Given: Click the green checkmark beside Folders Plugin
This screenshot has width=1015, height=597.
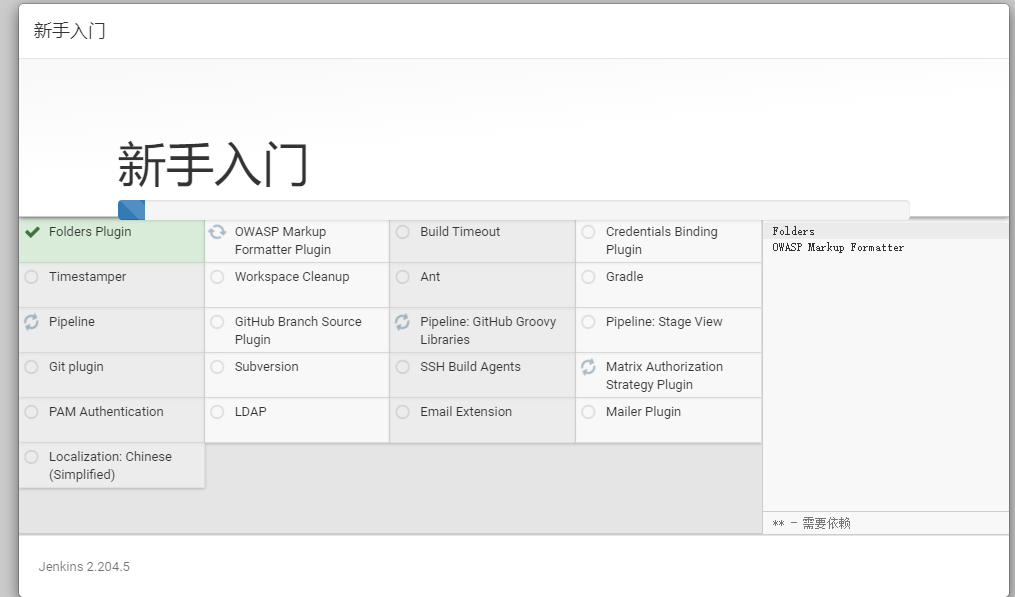Looking at the screenshot, I should [32, 232].
